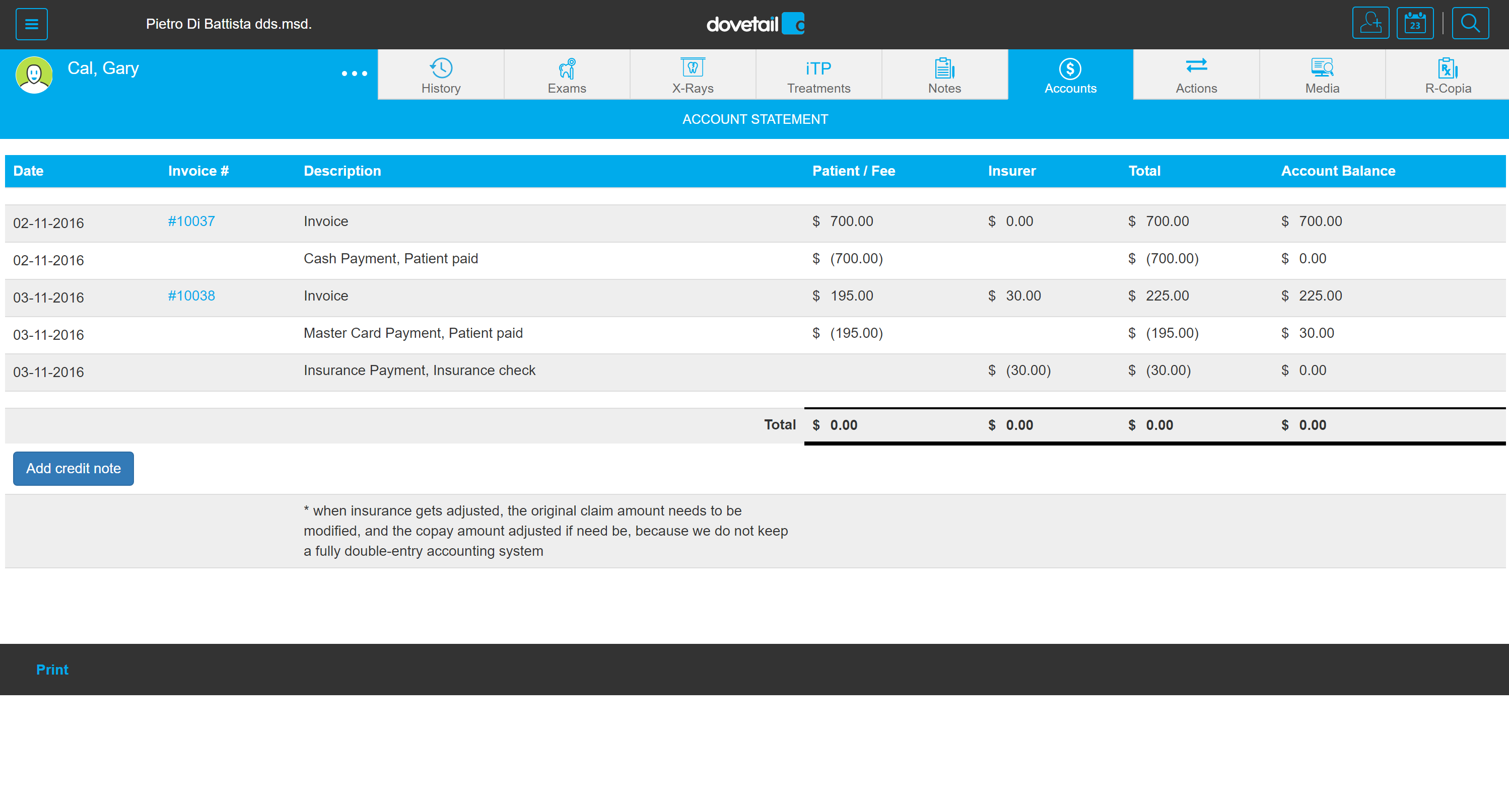Open the calendar icon in header

1415,24
